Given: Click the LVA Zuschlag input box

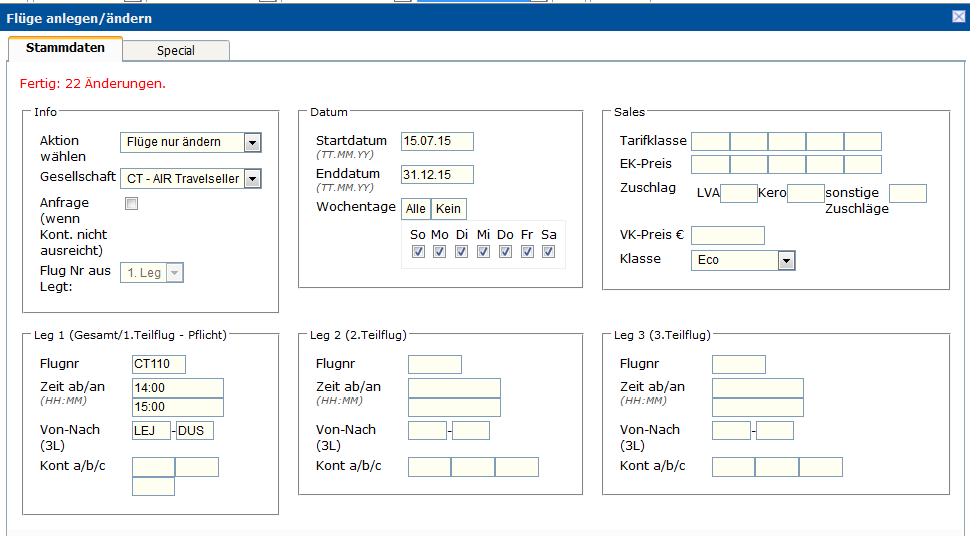Looking at the screenshot, I should [x=739, y=193].
